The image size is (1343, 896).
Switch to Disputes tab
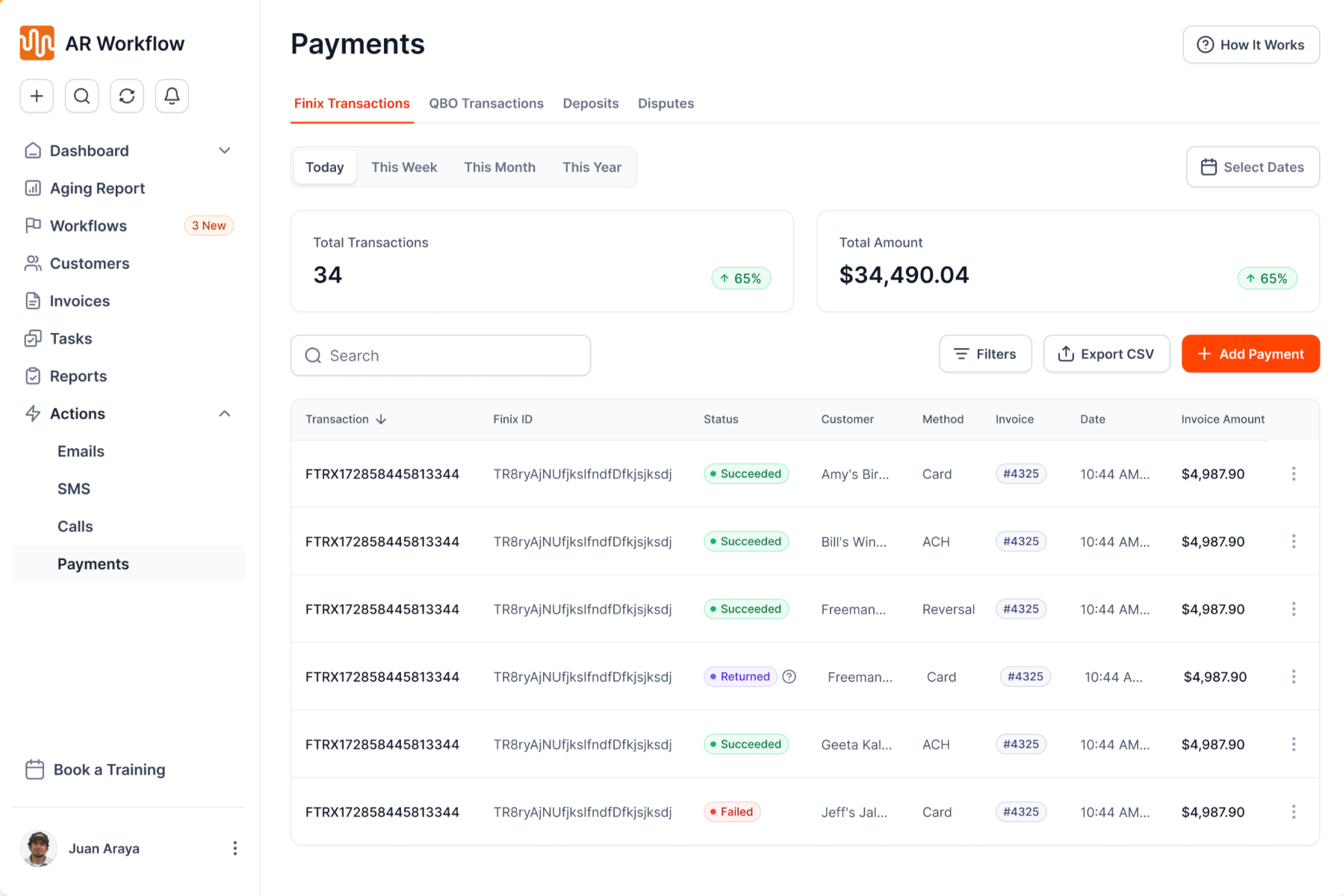tap(666, 104)
